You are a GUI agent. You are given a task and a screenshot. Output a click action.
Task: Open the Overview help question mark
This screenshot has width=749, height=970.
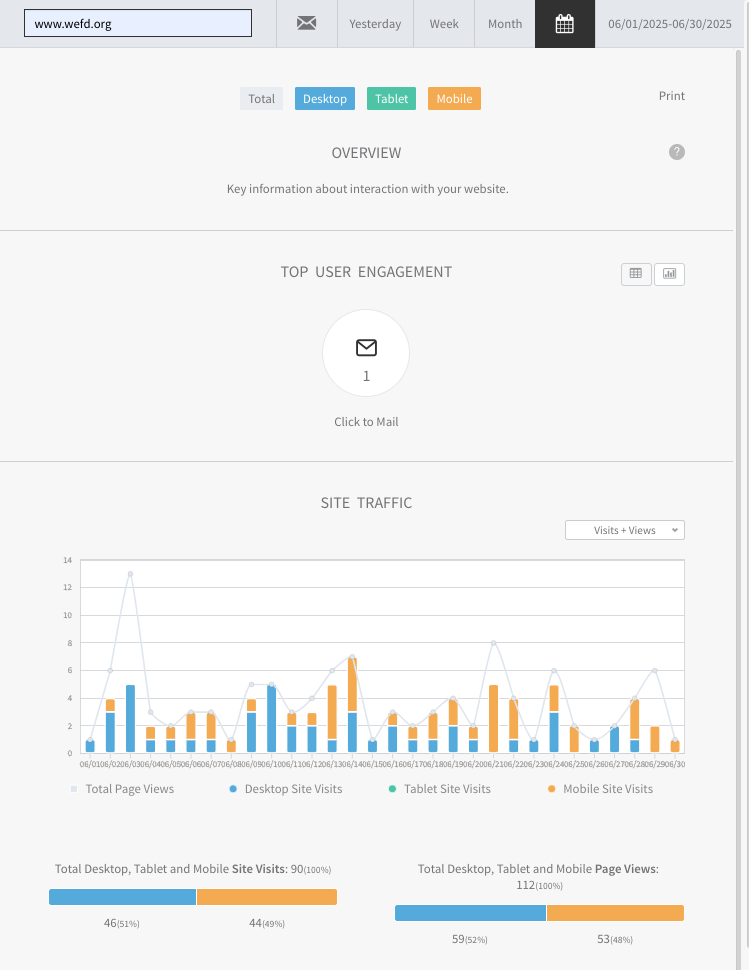click(677, 152)
